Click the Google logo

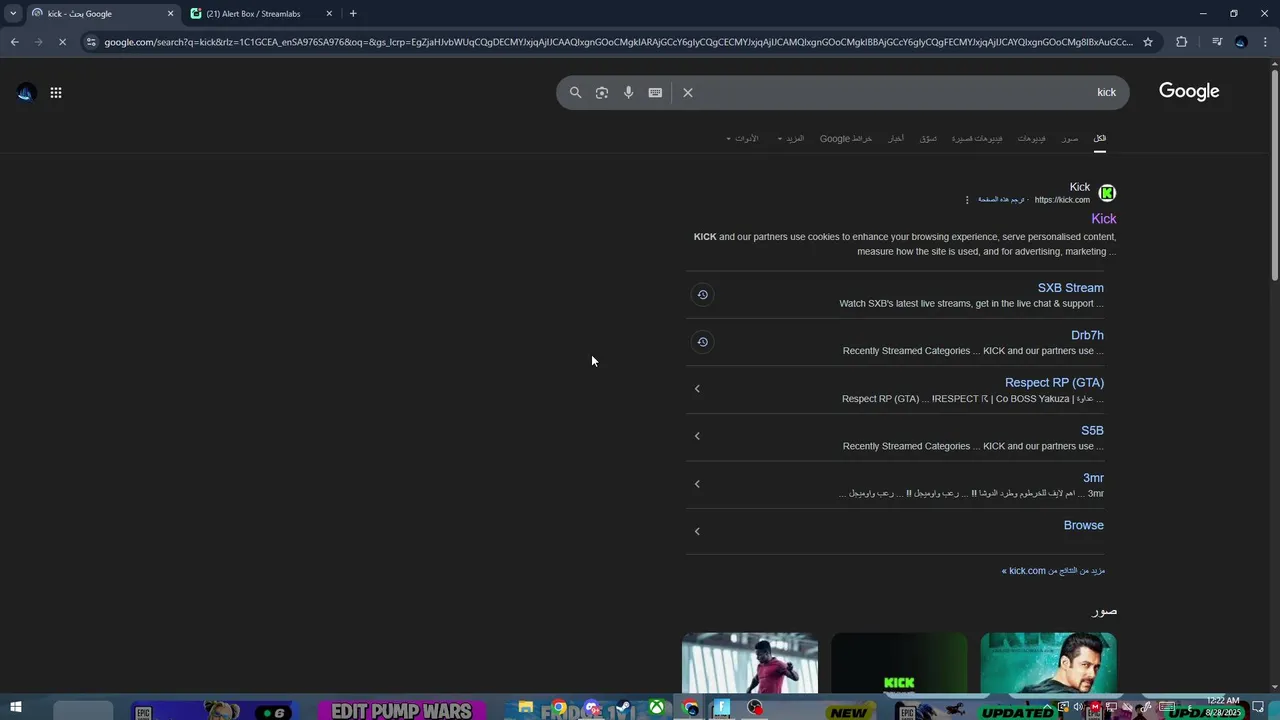(x=1189, y=91)
